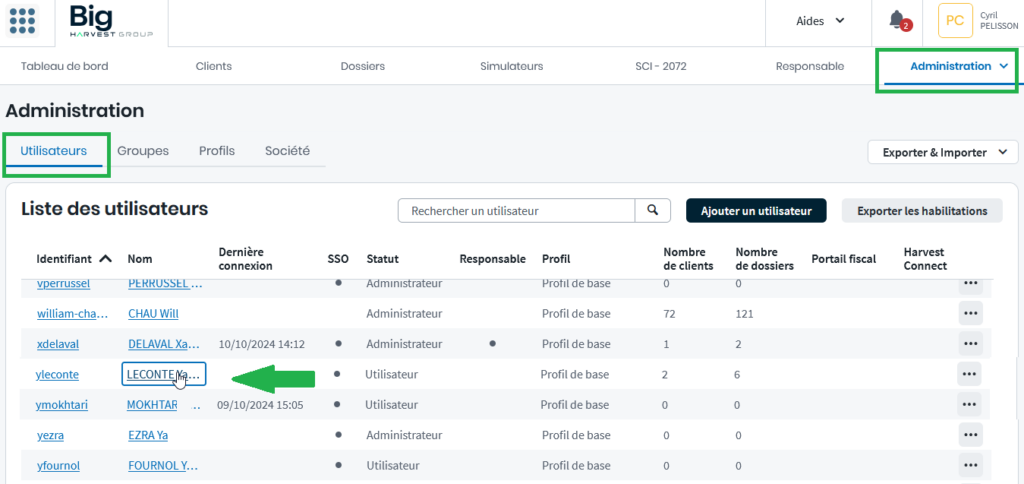
Task: Open three-dot menu for ymokhtari row
Action: point(968,405)
